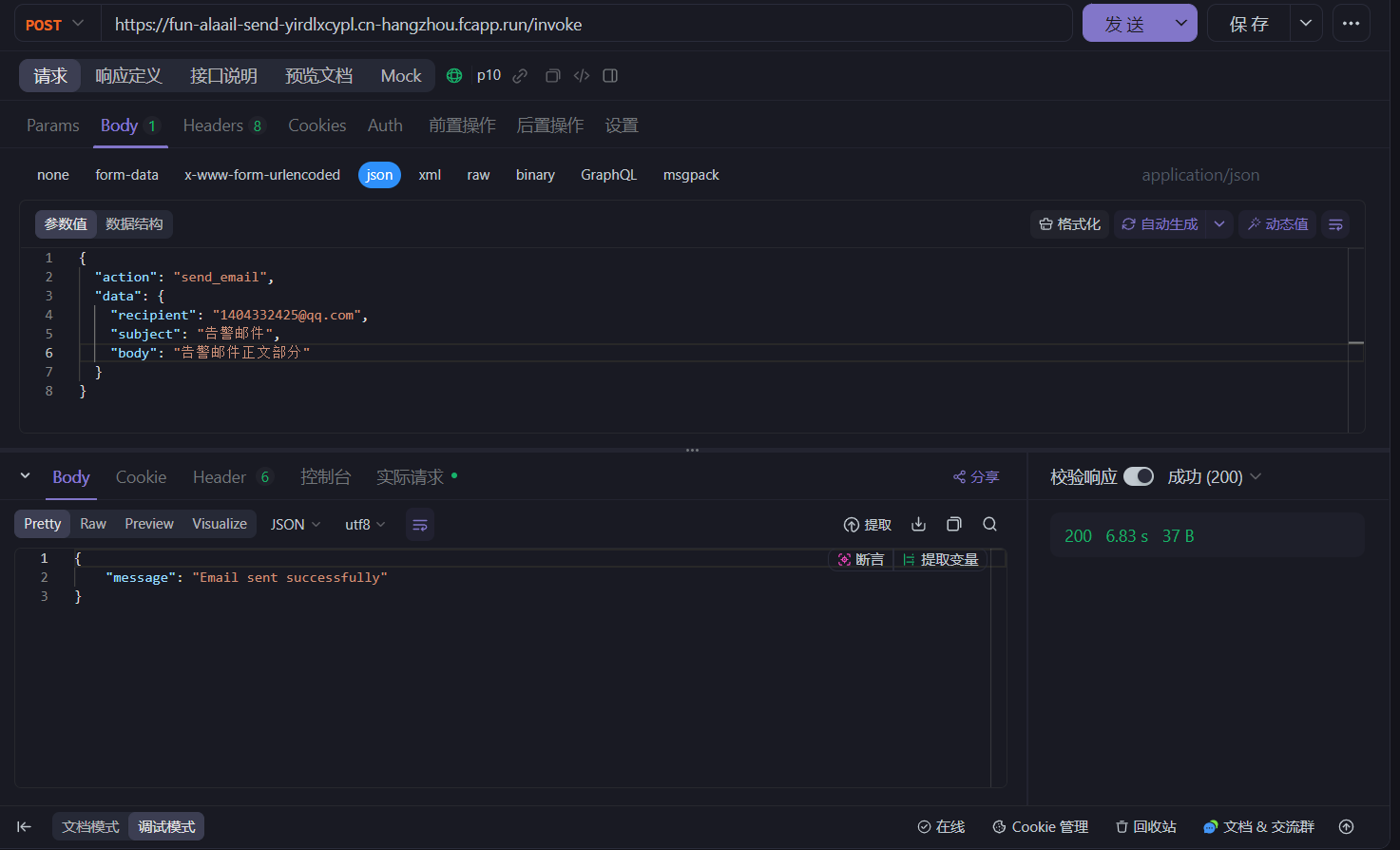Insert a Dynamic Value (动态值)

1277,224
